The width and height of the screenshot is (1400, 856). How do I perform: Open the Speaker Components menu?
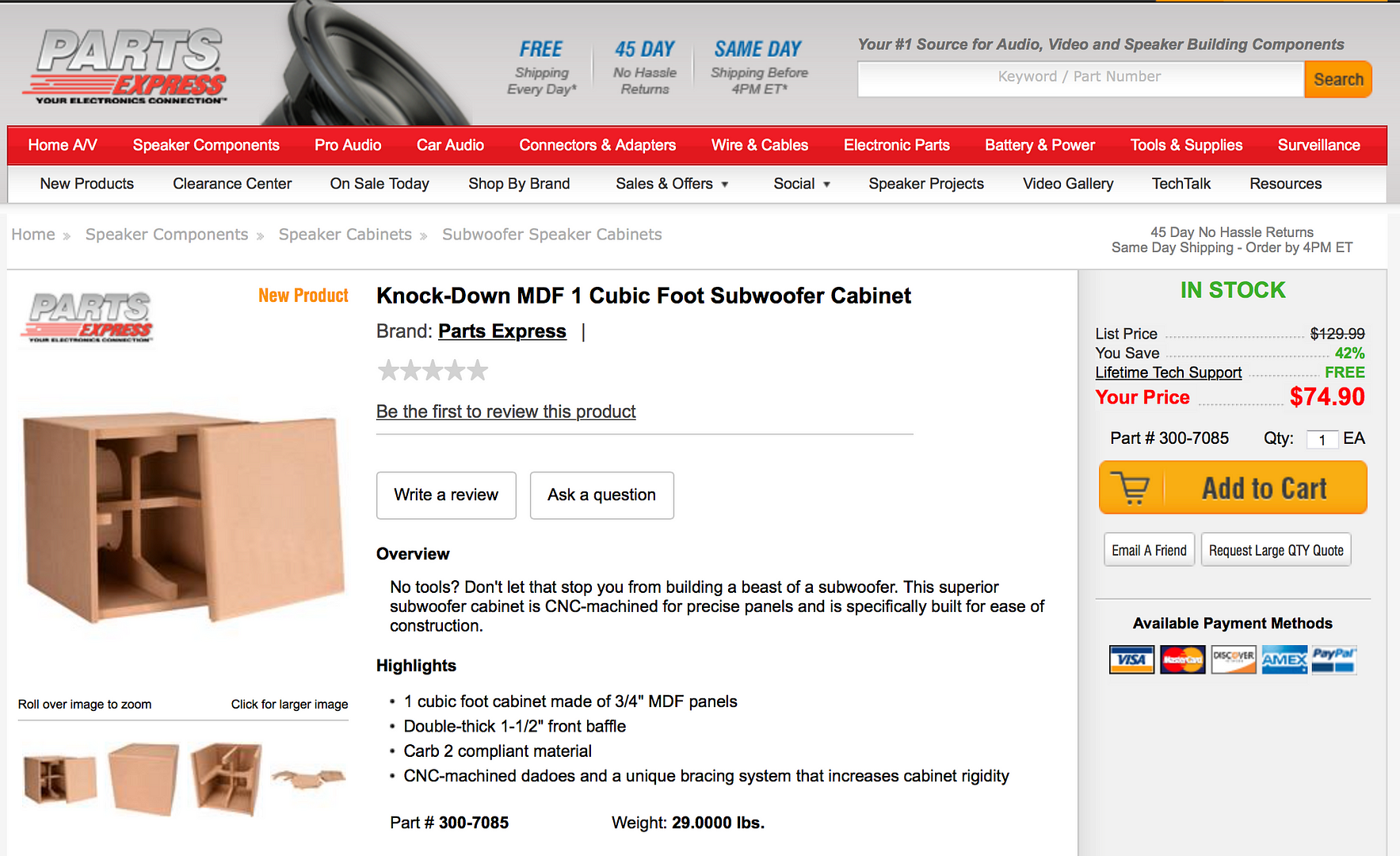click(206, 145)
